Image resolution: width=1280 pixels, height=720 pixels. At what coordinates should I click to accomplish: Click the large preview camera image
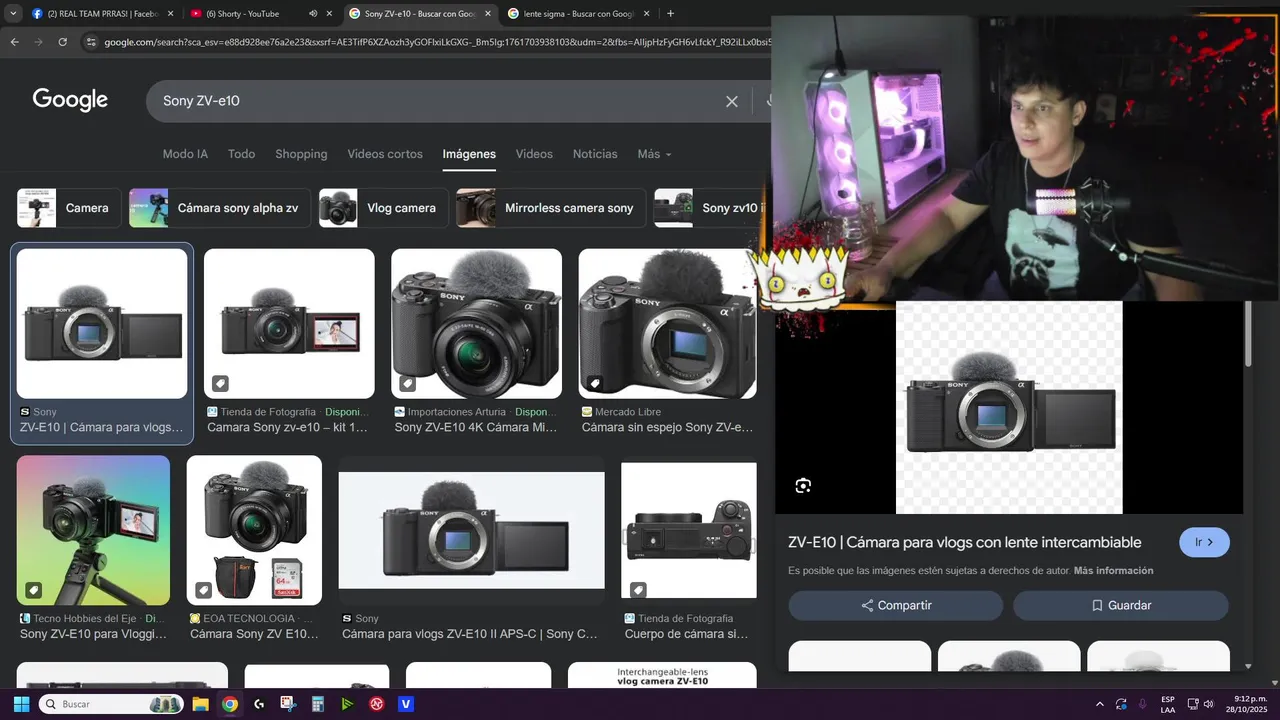pyautogui.click(x=1009, y=408)
